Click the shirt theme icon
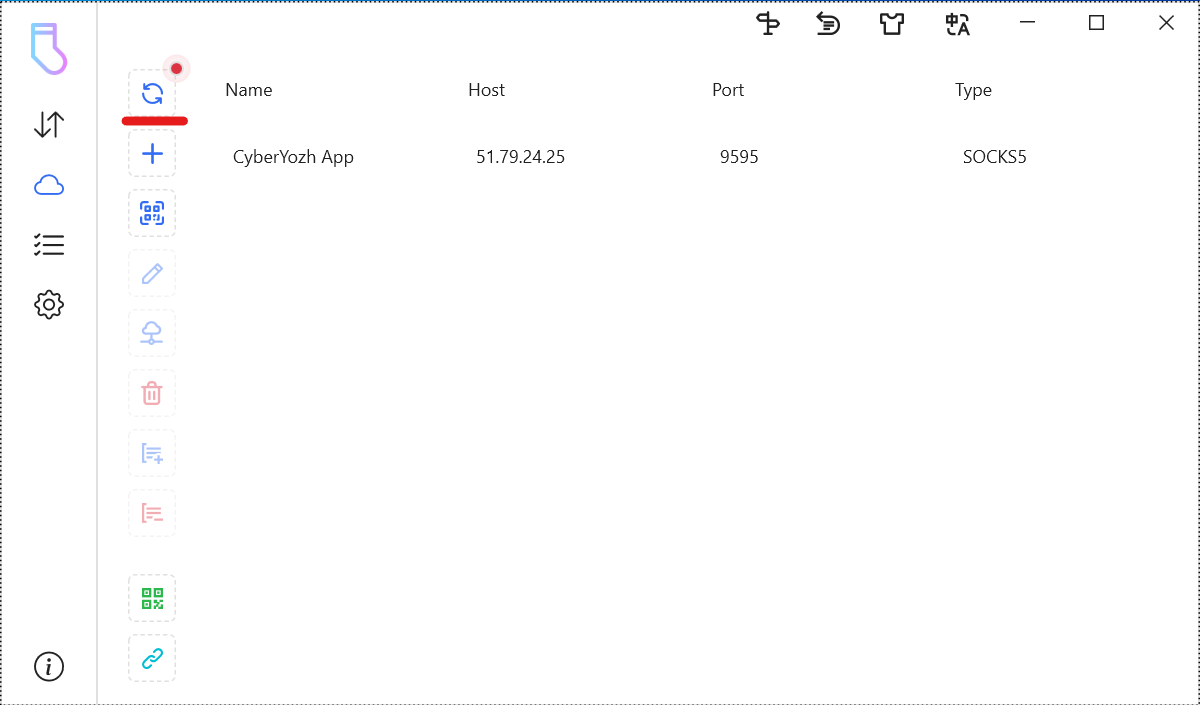The image size is (1200, 705). 891,24
